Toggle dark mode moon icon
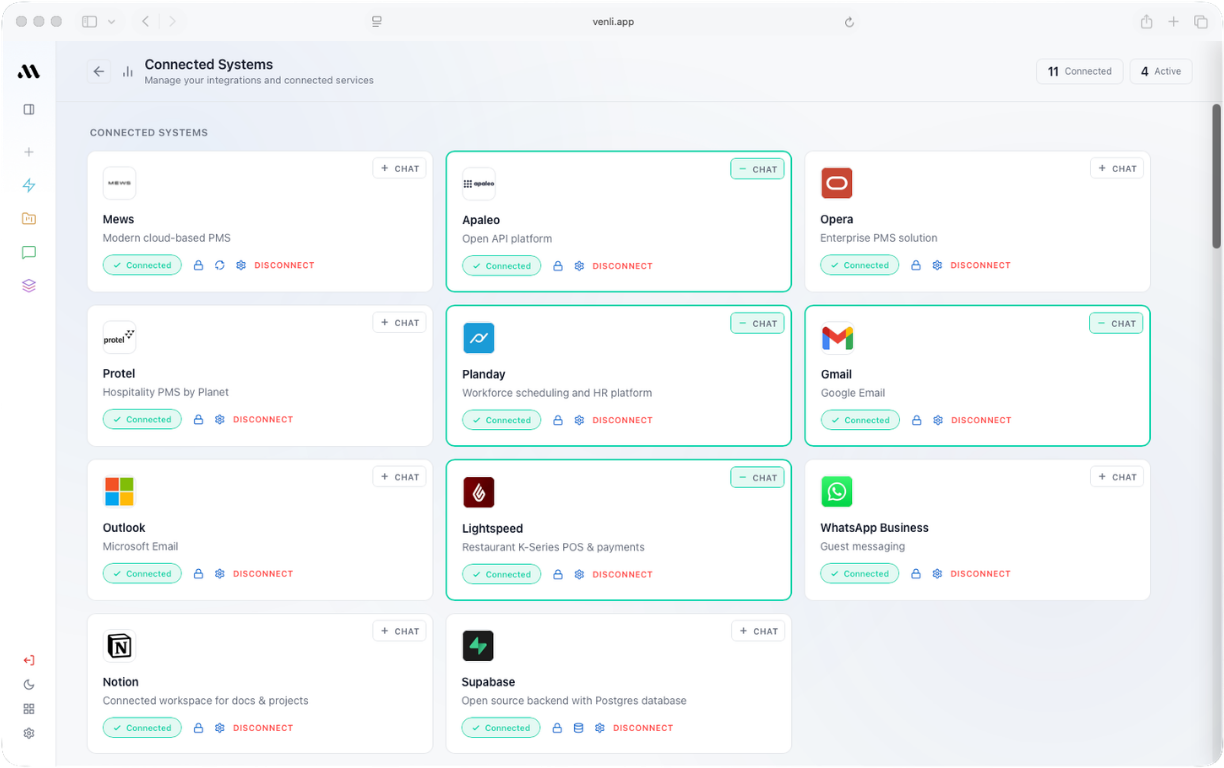 coord(29,685)
